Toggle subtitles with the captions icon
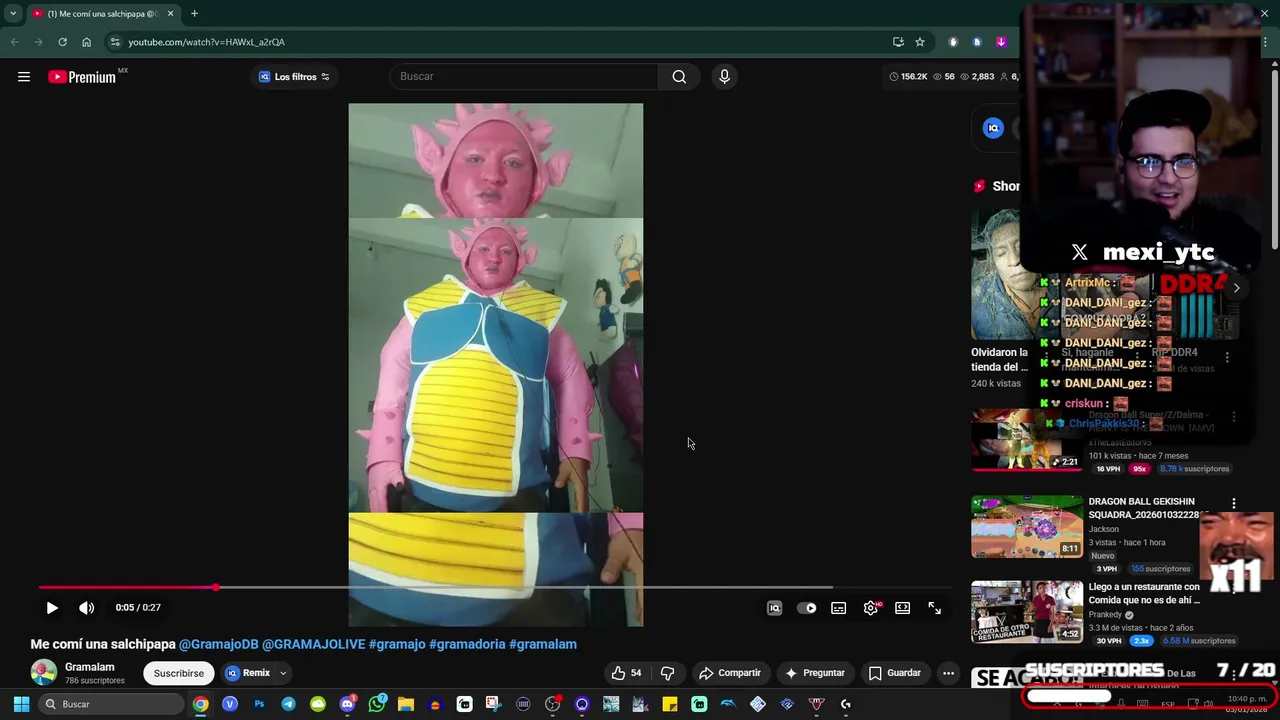The height and width of the screenshot is (720, 1280). click(839, 608)
